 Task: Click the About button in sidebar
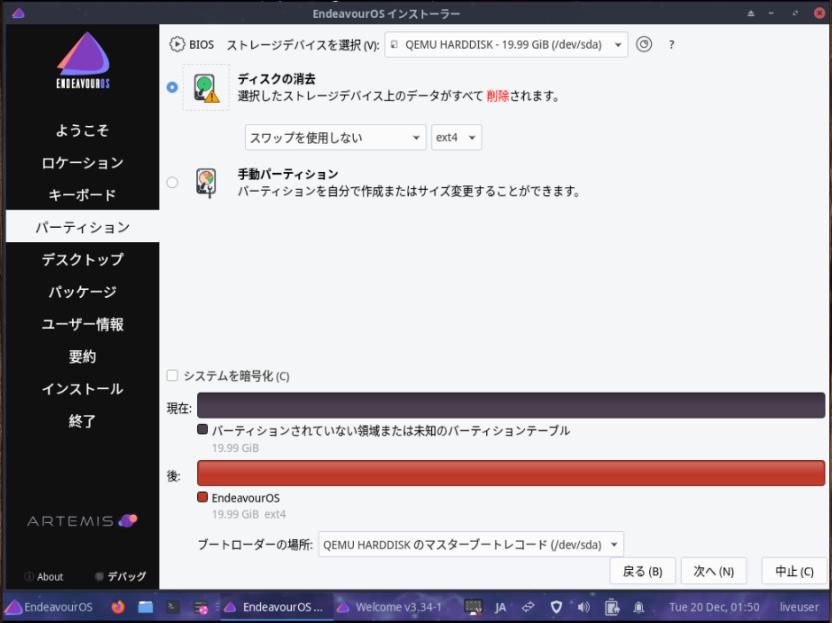pyautogui.click(x=44, y=576)
